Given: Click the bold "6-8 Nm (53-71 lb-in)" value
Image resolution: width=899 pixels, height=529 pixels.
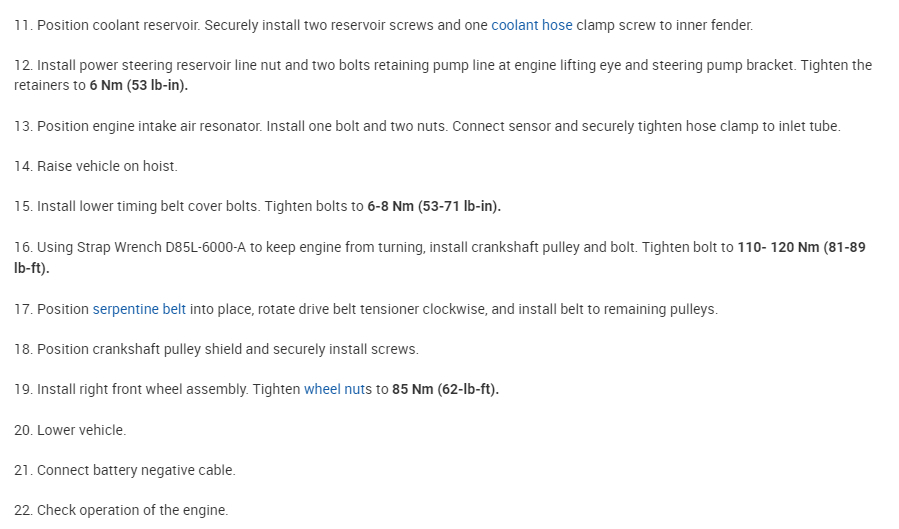Looking at the screenshot, I should [x=433, y=206].
